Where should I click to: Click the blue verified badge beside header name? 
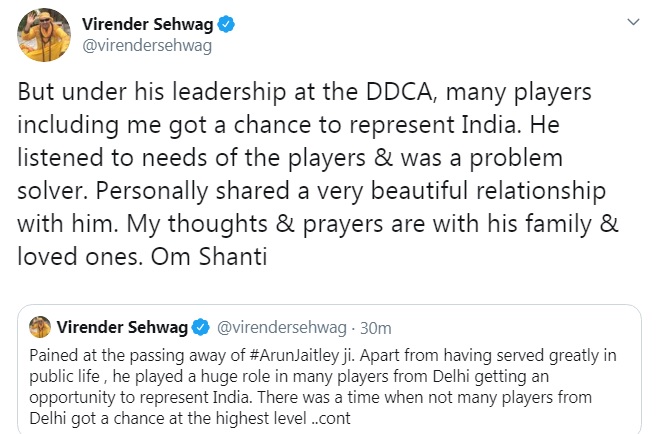pos(226,24)
